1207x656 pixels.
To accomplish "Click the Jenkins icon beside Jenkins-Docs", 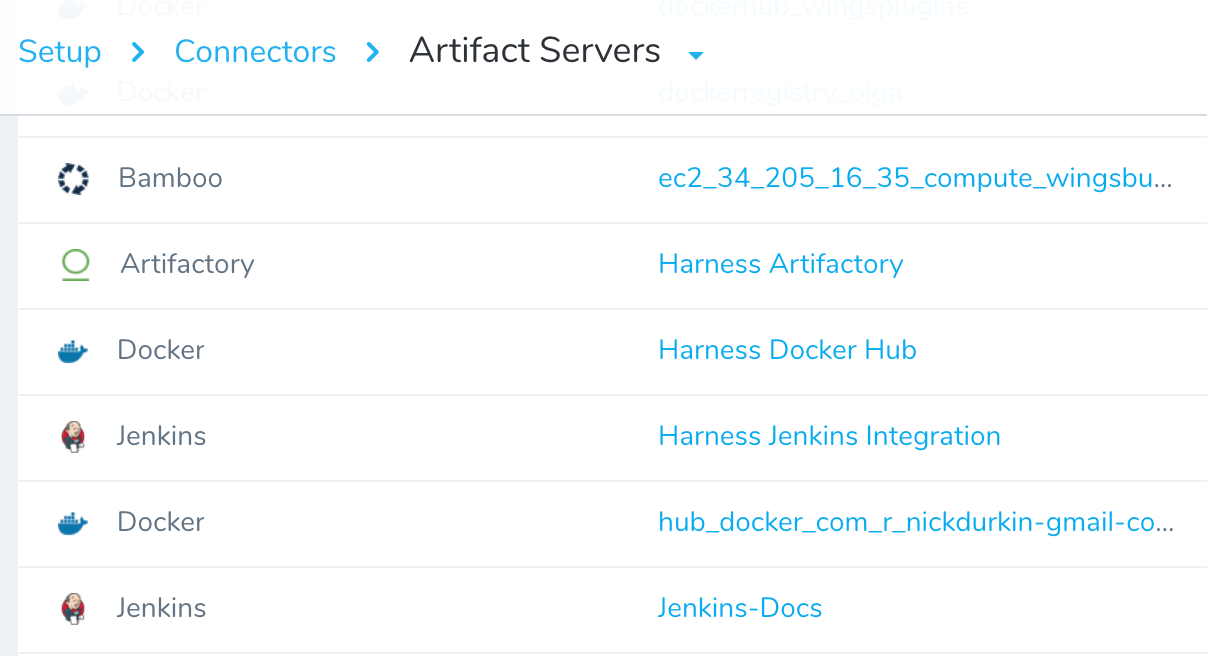I will pos(73,609).
